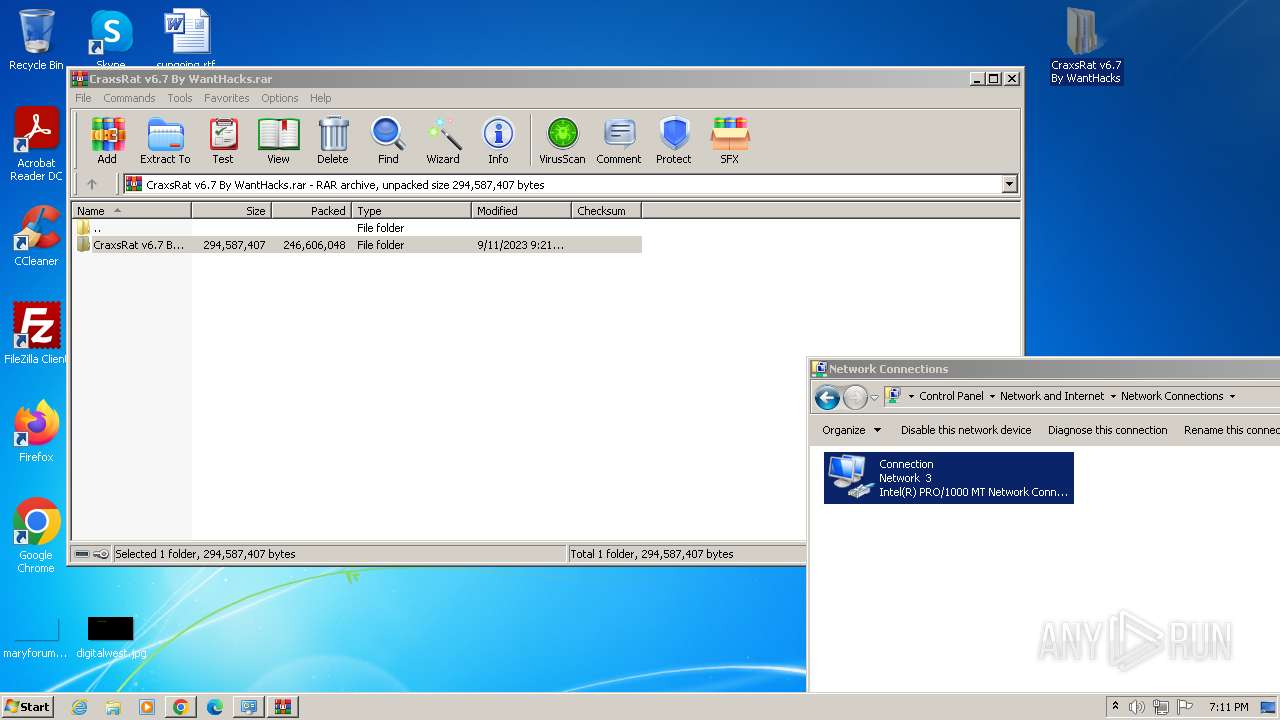Screen dimensions: 1280x720
Task: Open Skype desktop shortcut
Action: (111, 38)
